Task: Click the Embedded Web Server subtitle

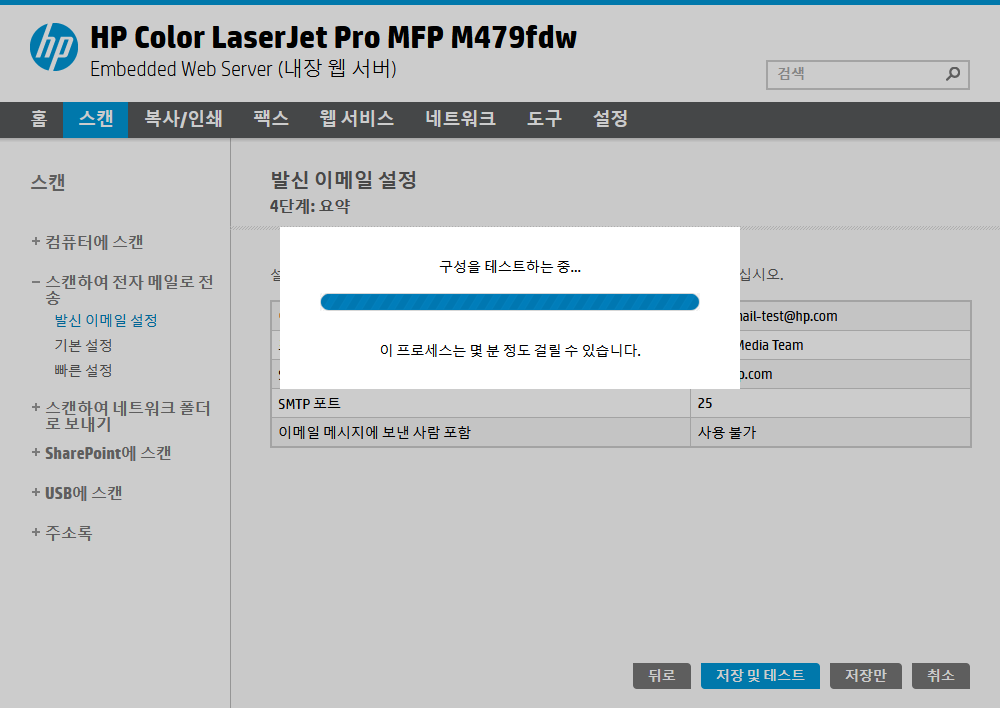Action: (x=244, y=68)
